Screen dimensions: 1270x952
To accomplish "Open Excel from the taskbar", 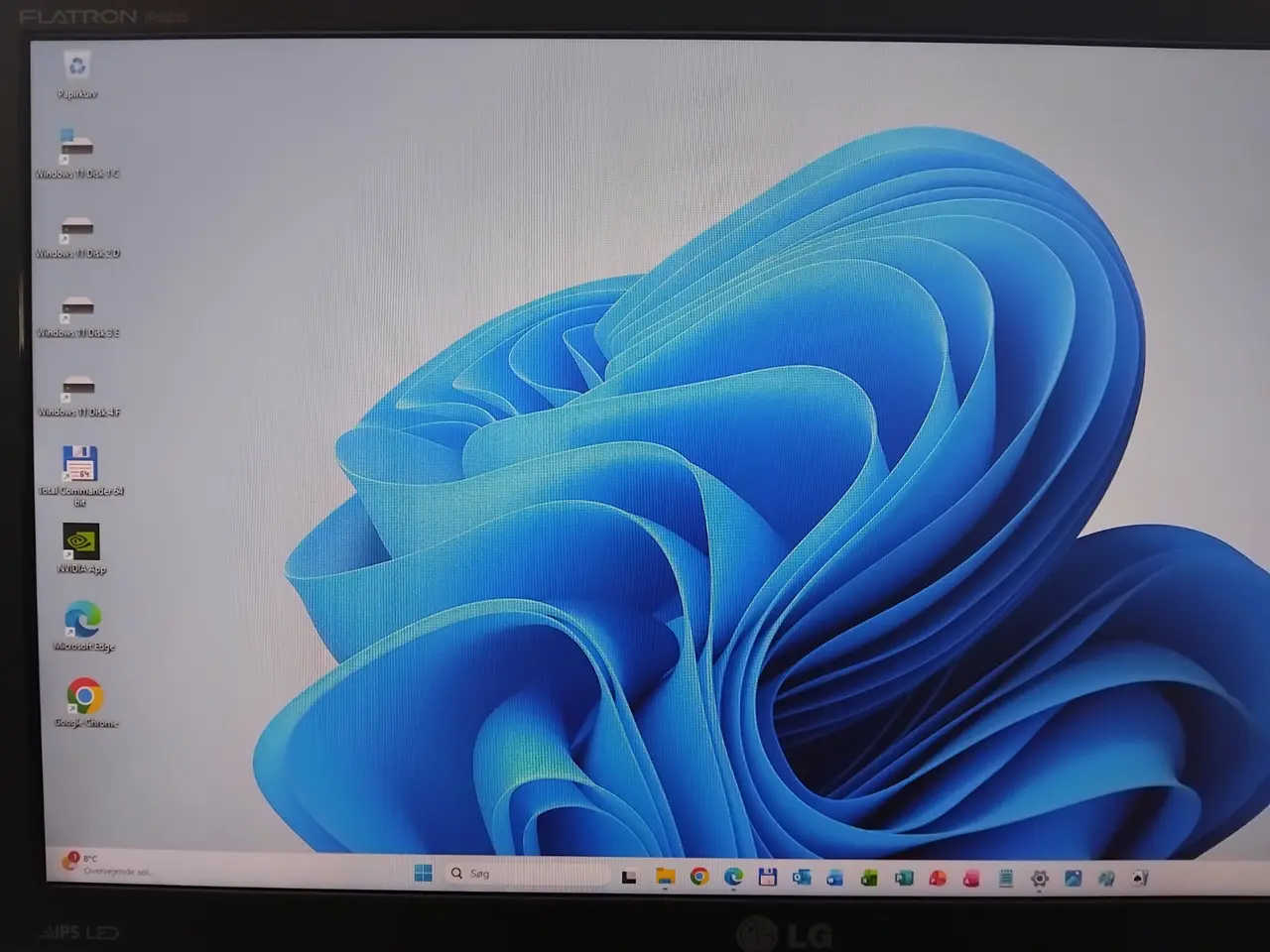I will (869, 878).
